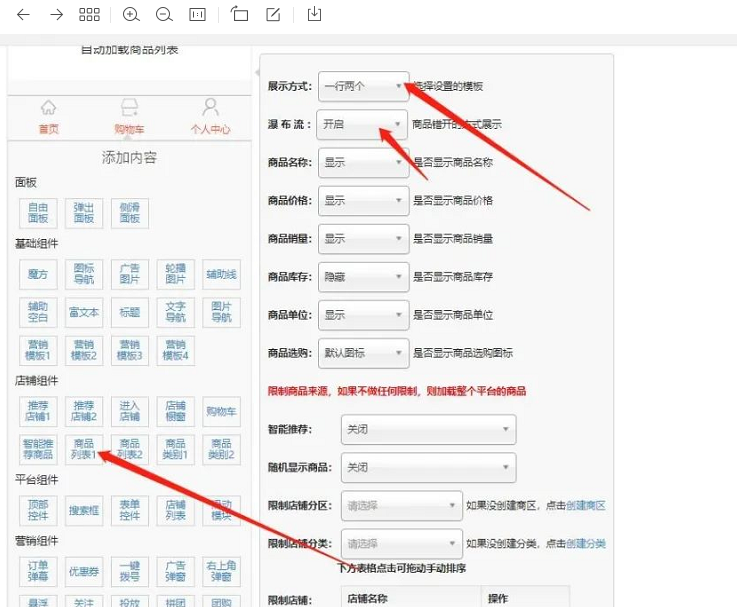Expand the 瀑布流 dropdown set to 开启
Image resolution: width=737 pixels, height=607 pixels.
click(363, 125)
